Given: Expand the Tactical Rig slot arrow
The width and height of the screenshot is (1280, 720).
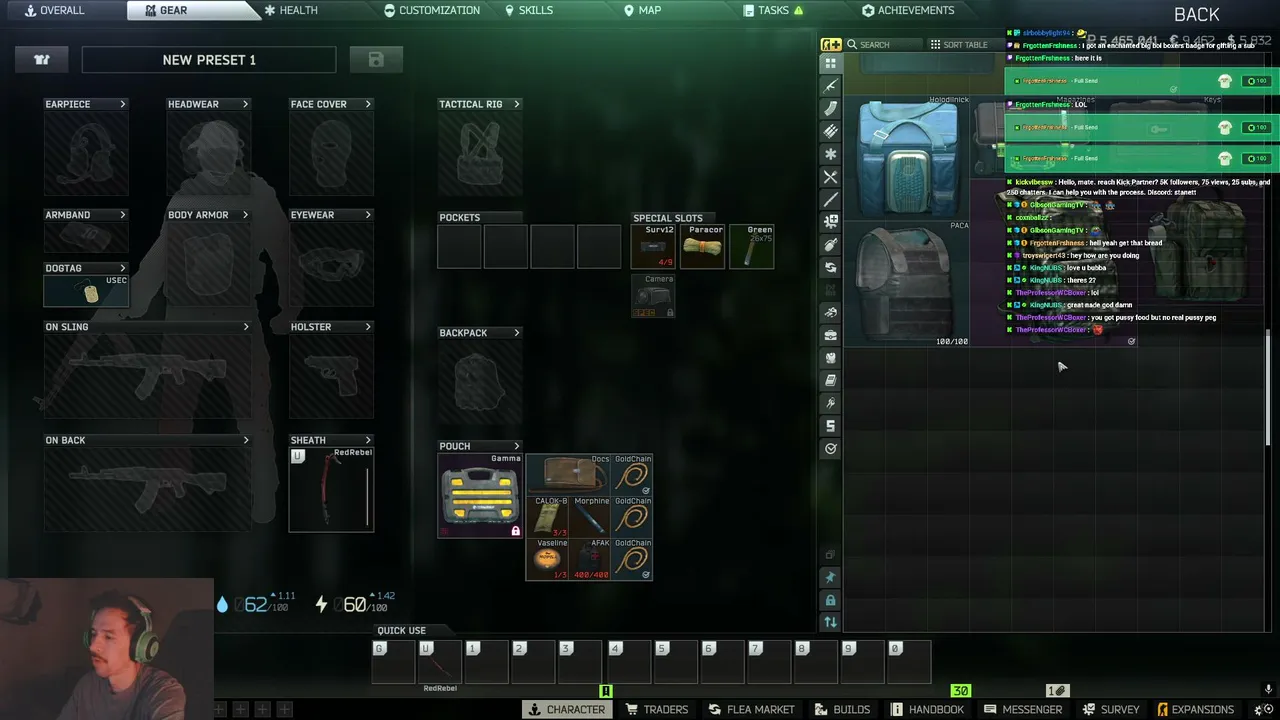Looking at the screenshot, I should [x=517, y=104].
